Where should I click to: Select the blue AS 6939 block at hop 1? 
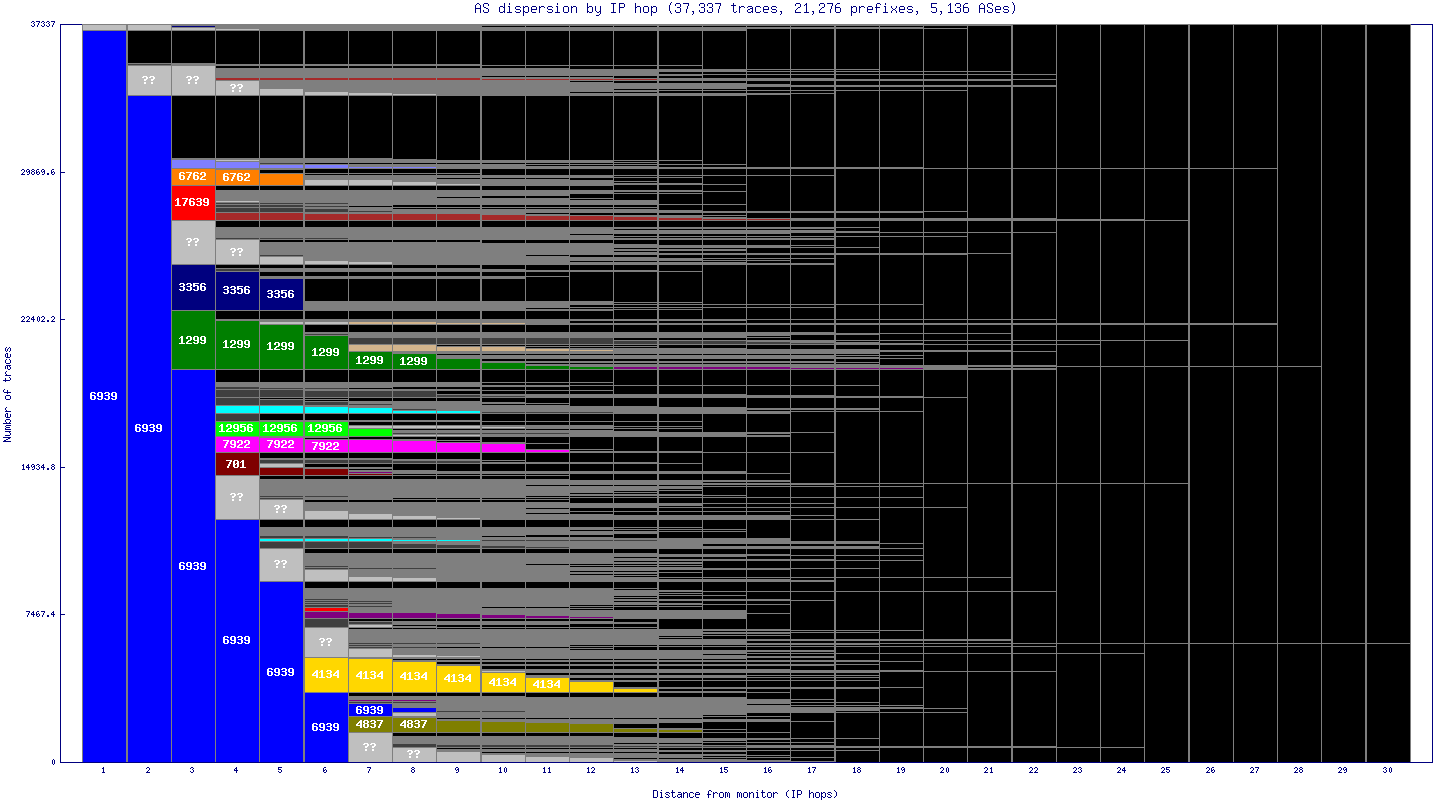pos(102,396)
